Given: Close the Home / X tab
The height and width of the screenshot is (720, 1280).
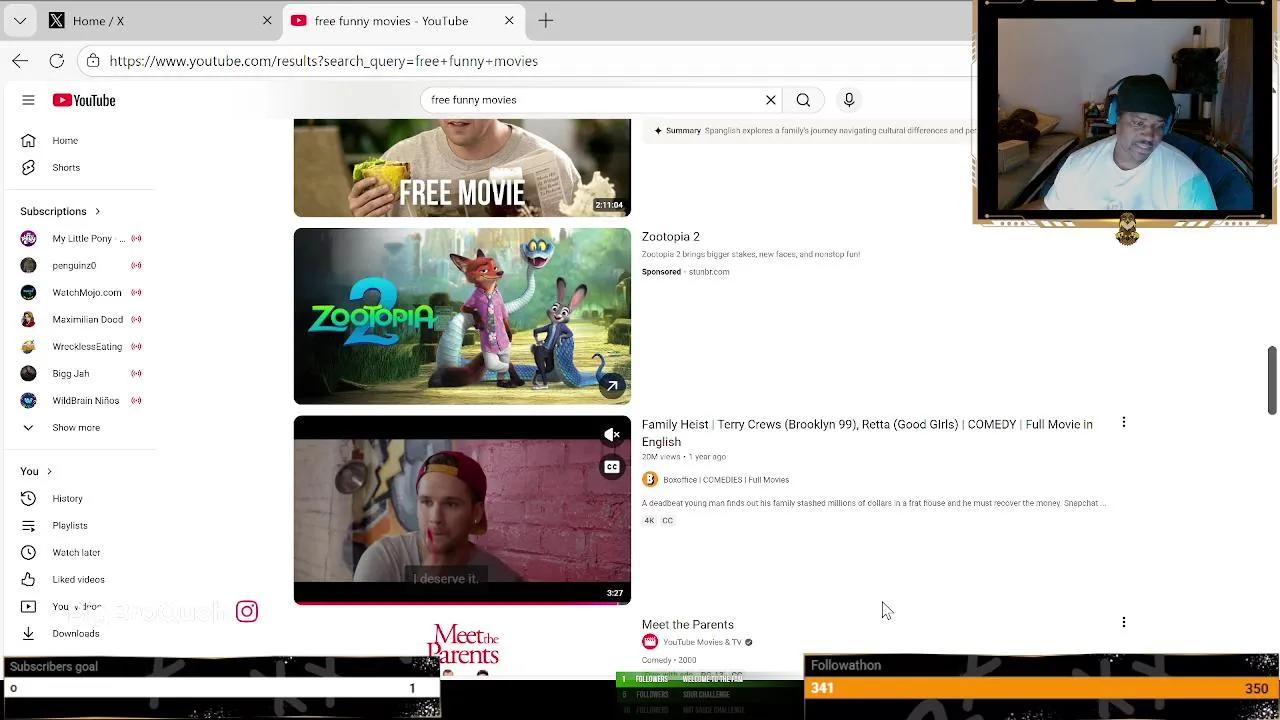Looking at the screenshot, I should click(x=267, y=20).
